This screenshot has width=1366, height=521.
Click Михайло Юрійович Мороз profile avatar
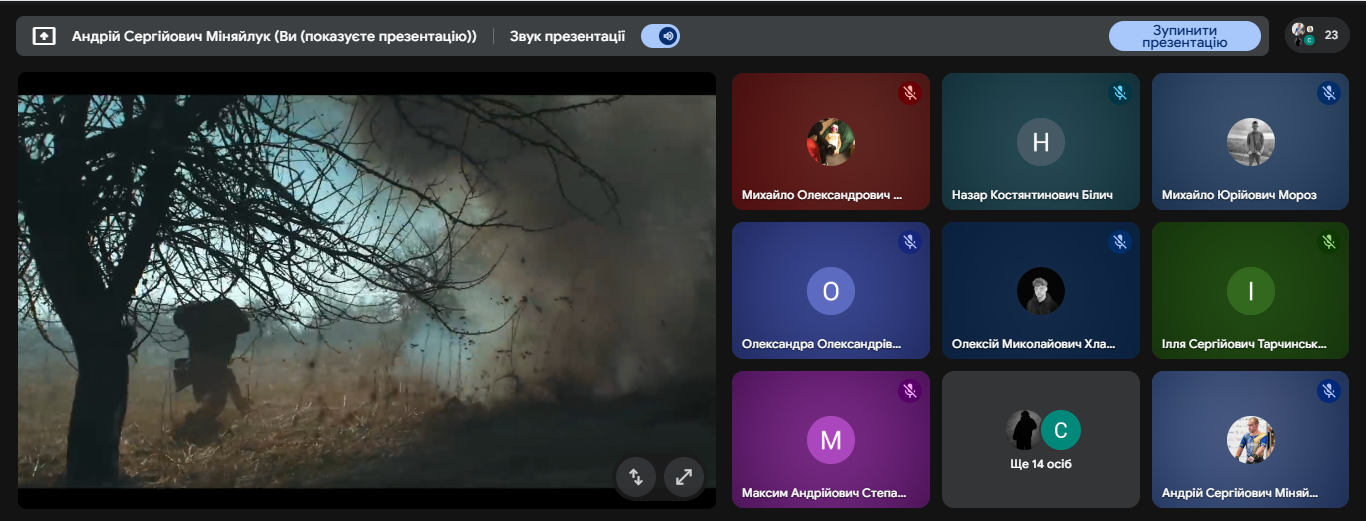pyautogui.click(x=1250, y=142)
